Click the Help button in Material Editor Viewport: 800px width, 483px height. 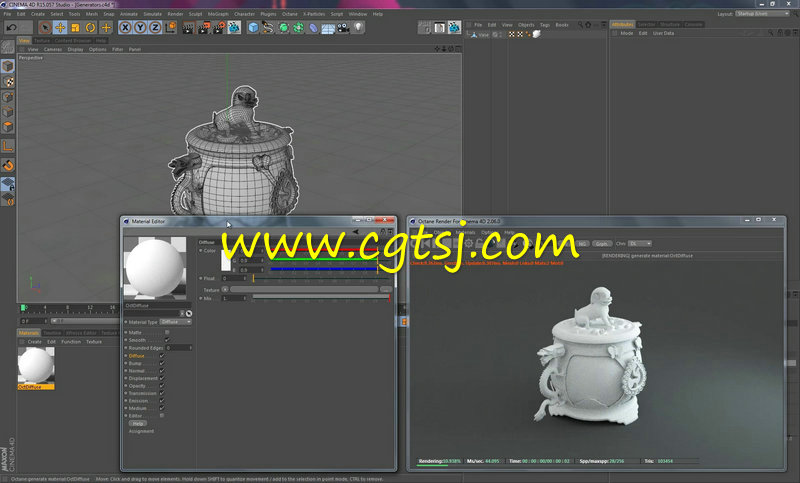point(137,423)
